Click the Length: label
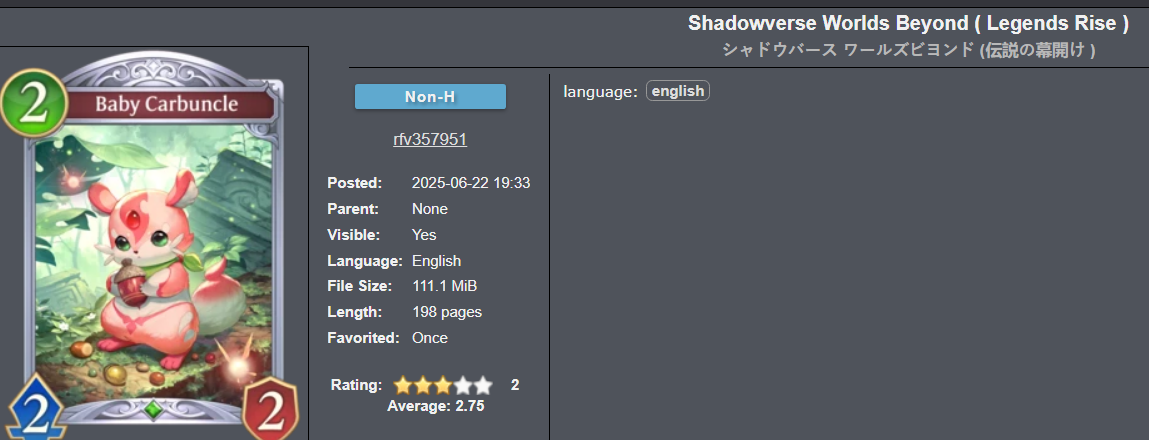Viewport: 1149px width, 440px height. [x=355, y=312]
